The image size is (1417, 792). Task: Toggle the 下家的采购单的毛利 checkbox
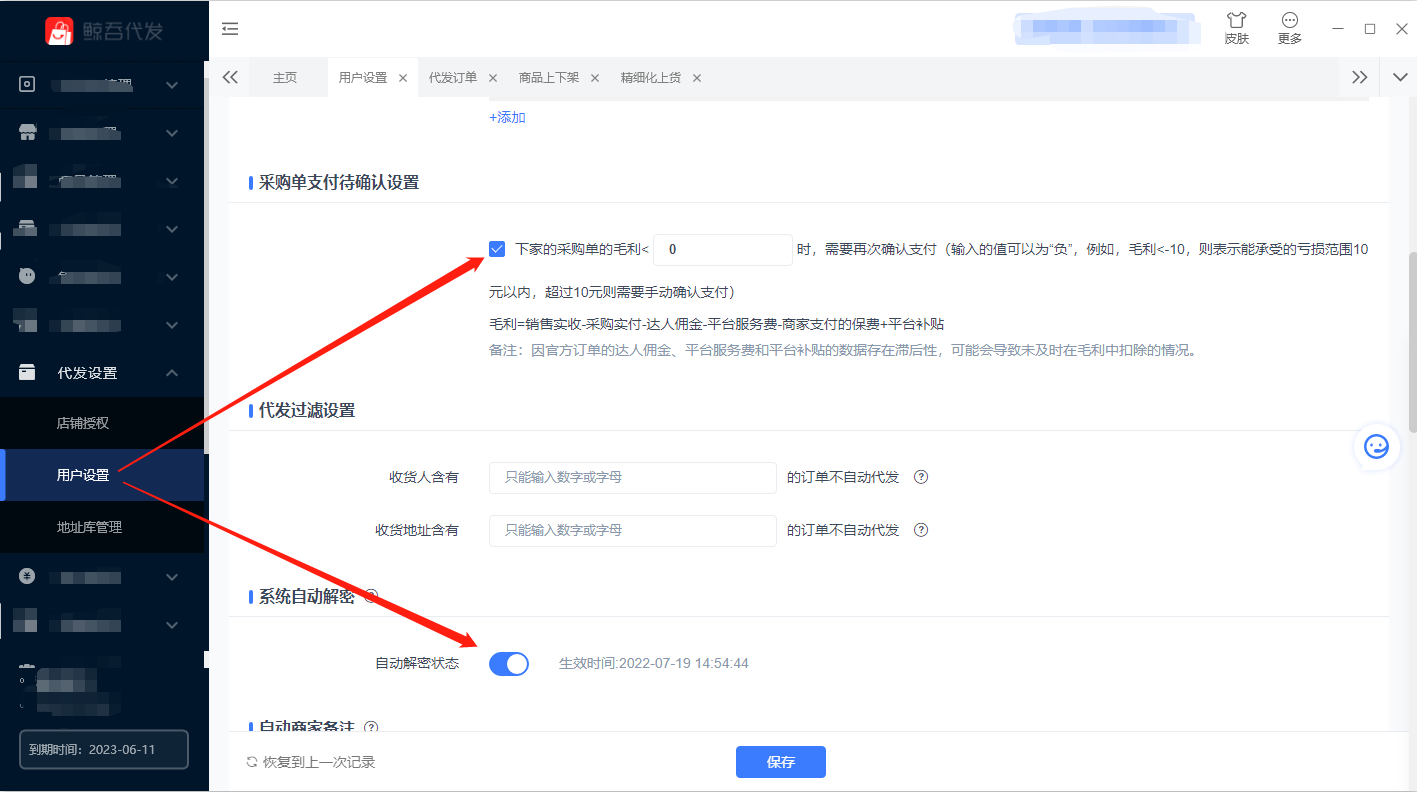[x=497, y=249]
